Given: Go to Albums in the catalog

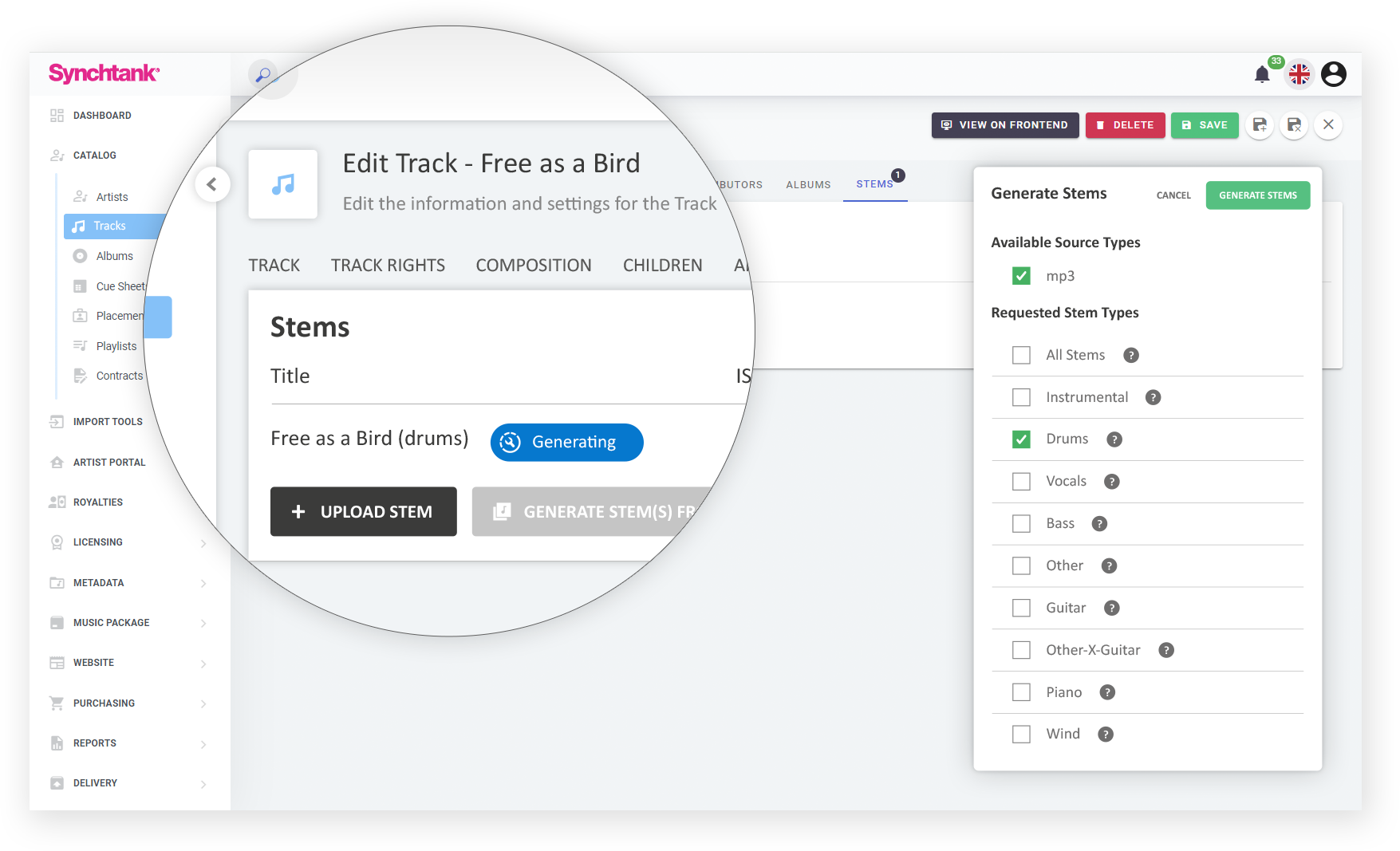Looking at the screenshot, I should (114, 256).
